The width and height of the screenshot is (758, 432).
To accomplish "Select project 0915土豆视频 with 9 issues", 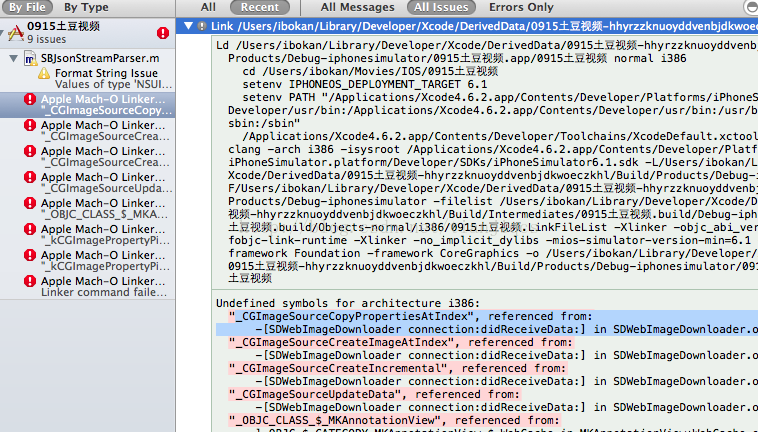I will (87, 32).
